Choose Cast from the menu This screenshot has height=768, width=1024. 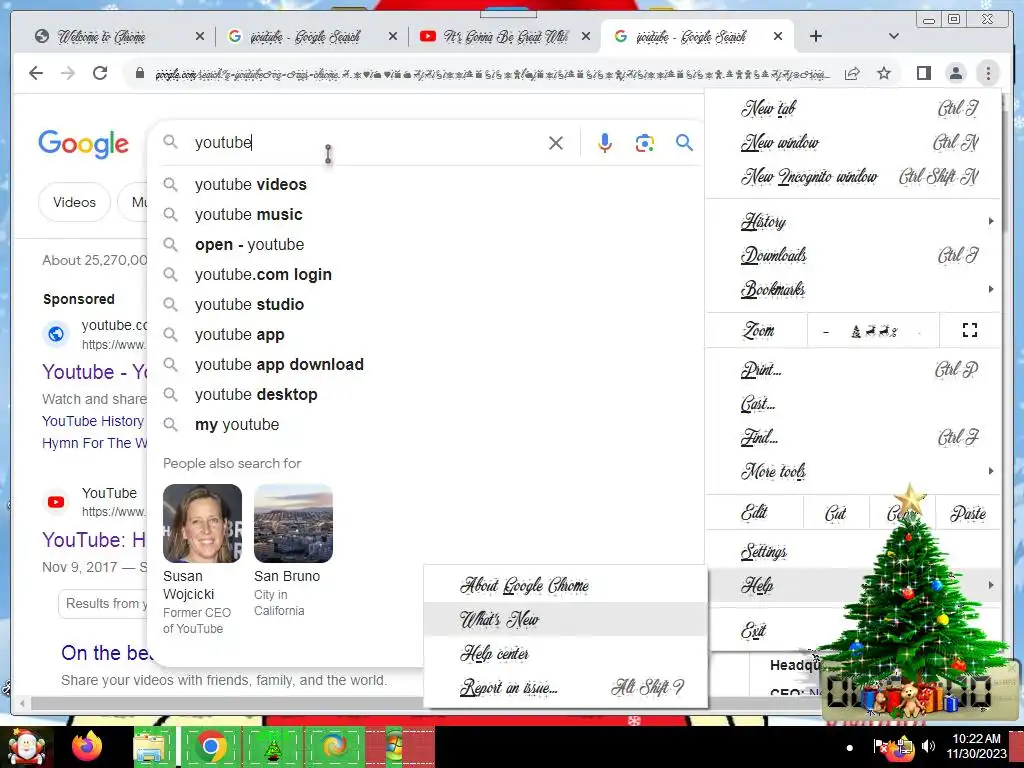pos(854,404)
